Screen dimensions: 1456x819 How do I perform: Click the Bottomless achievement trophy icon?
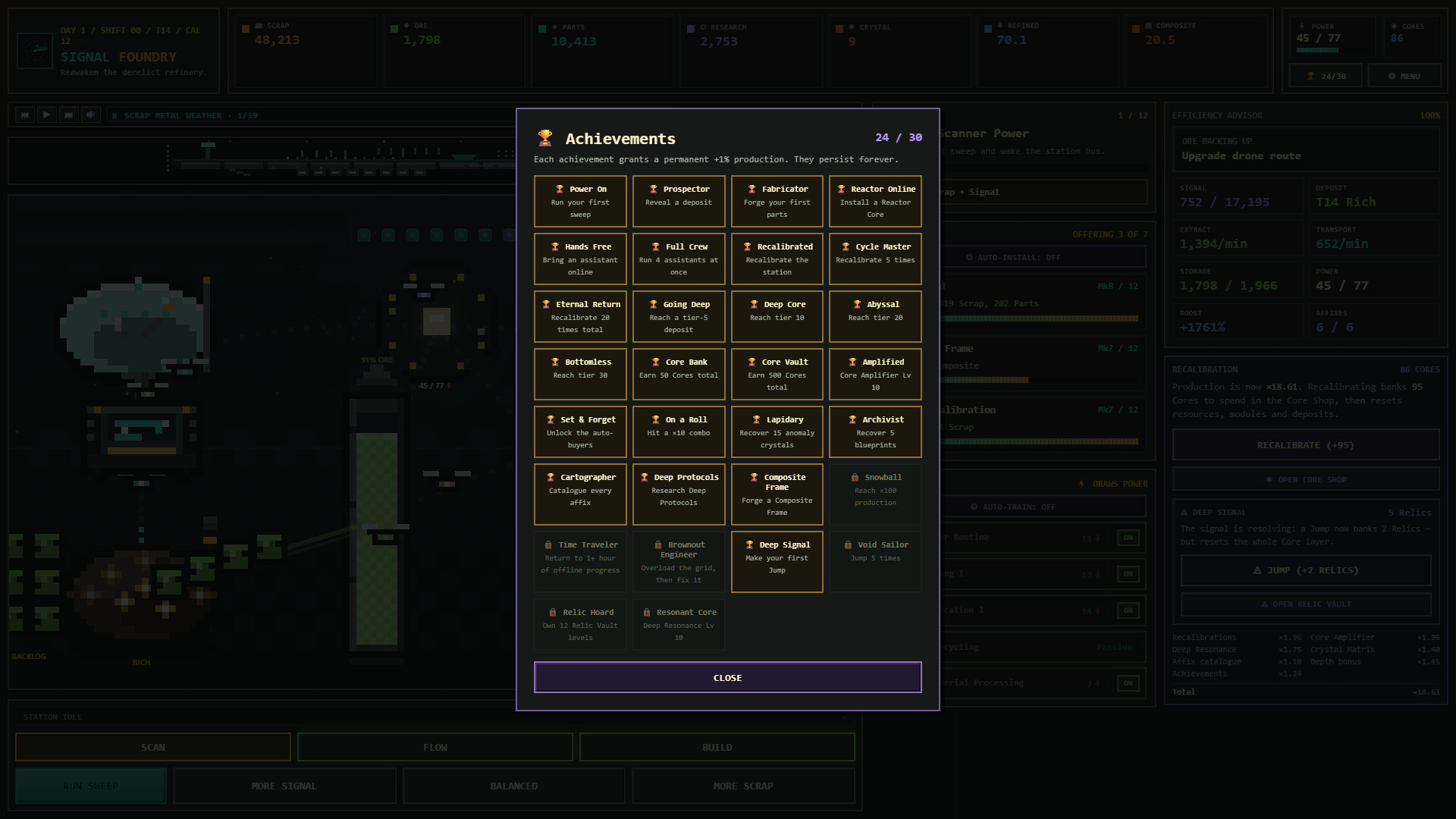tap(555, 362)
